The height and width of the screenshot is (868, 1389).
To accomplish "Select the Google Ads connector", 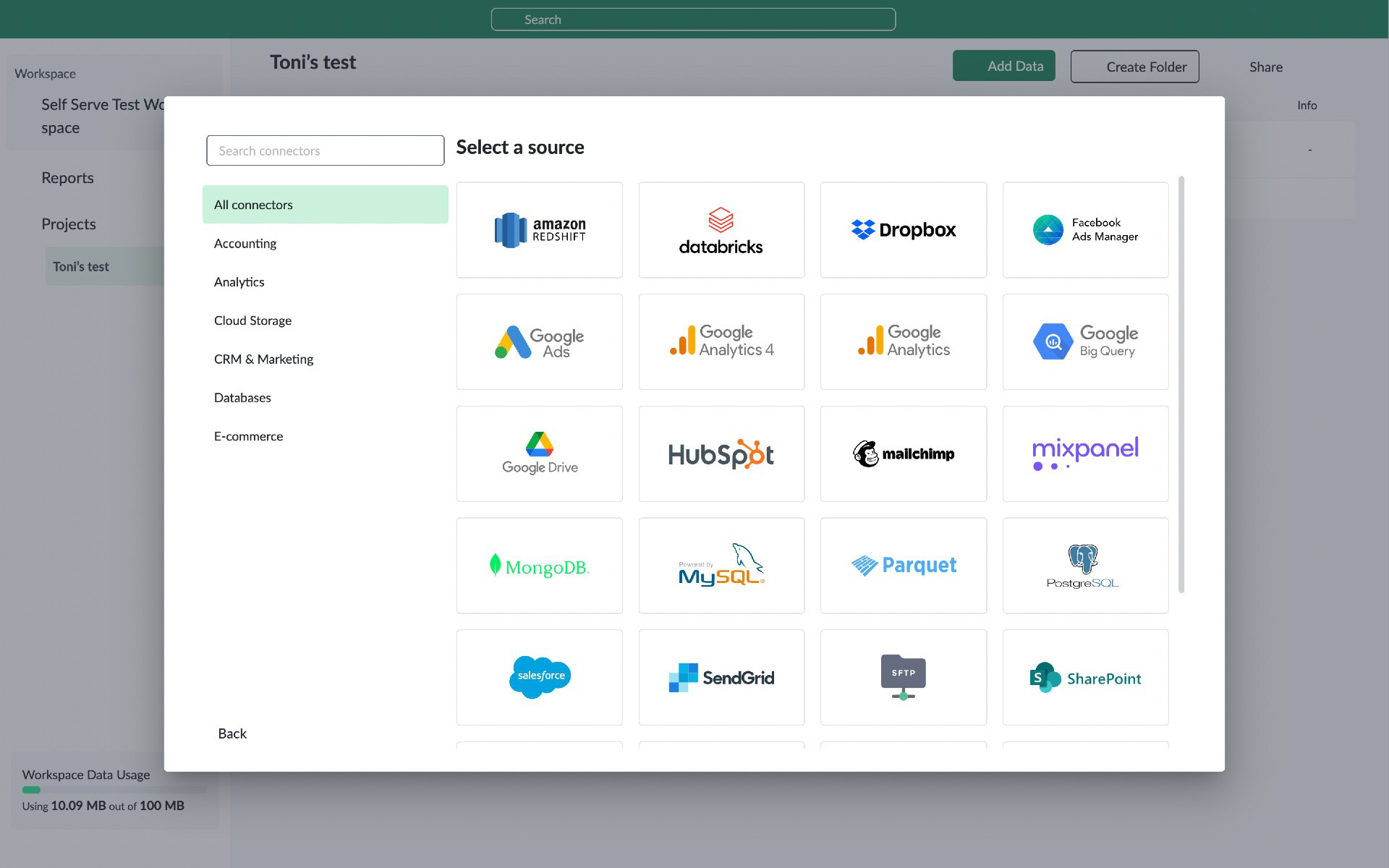I will (539, 341).
